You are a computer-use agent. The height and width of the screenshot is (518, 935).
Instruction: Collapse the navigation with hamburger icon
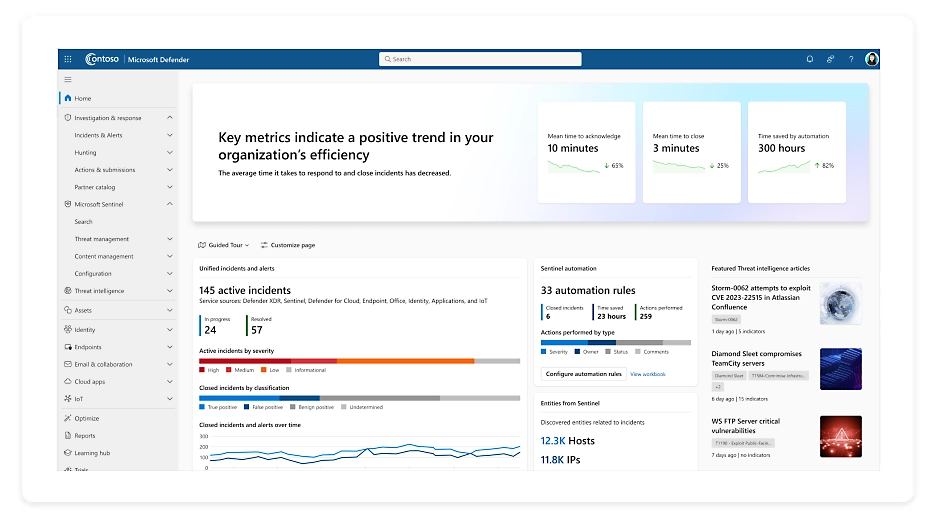(x=68, y=79)
